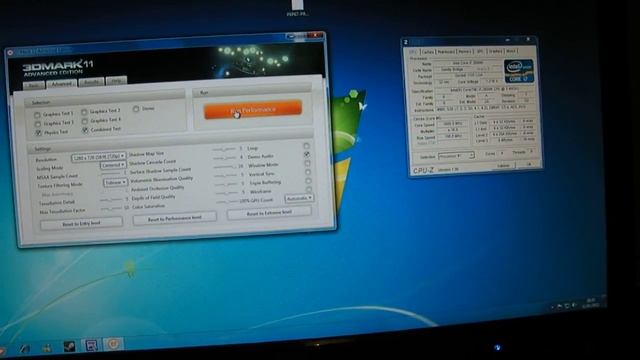Enable the Triple Buffering checkbox

(308, 181)
